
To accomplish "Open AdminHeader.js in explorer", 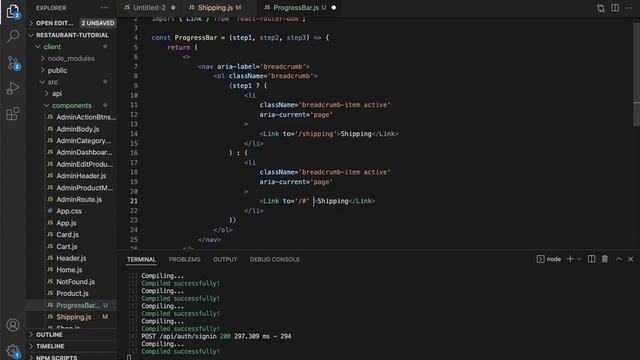I will [x=81, y=176].
